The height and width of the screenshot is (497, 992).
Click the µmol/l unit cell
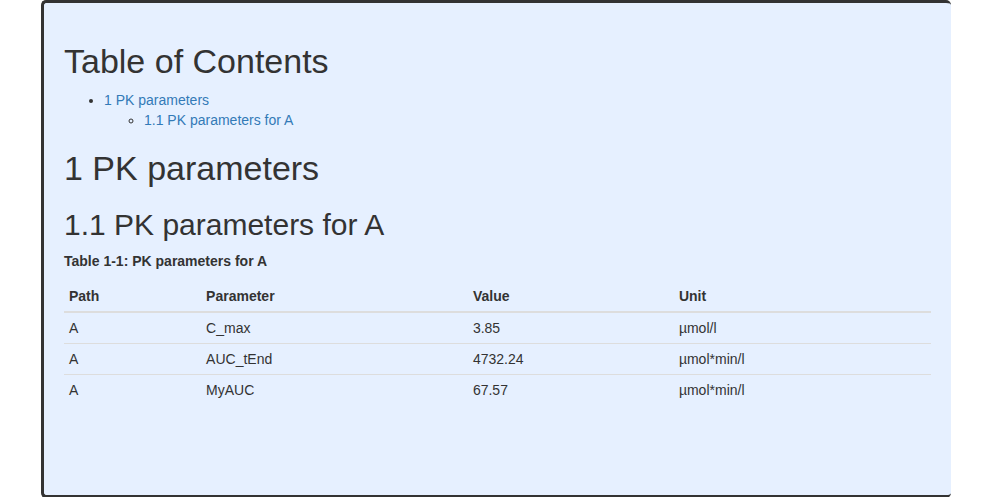coord(697,329)
